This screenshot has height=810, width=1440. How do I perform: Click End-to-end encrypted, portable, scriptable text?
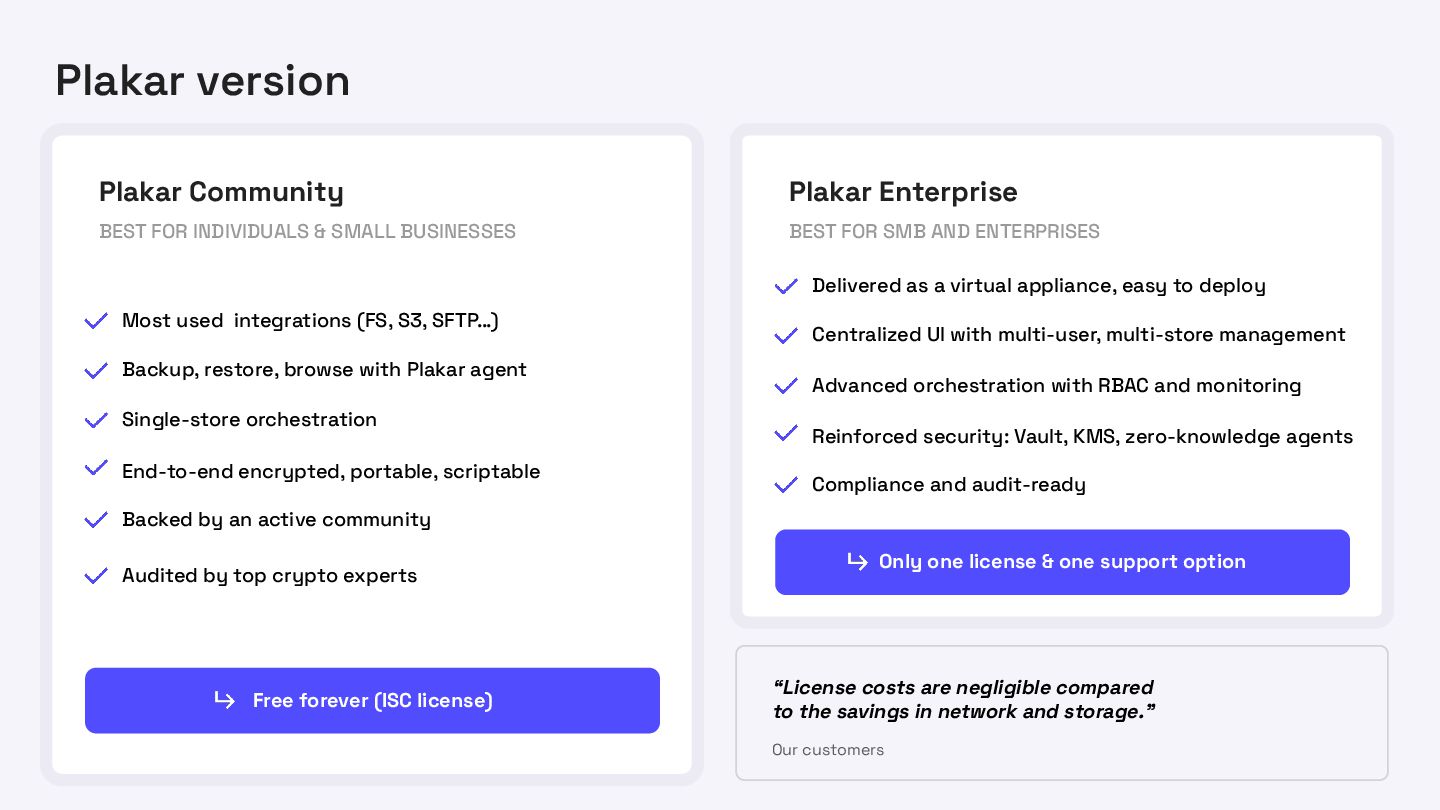(331, 471)
